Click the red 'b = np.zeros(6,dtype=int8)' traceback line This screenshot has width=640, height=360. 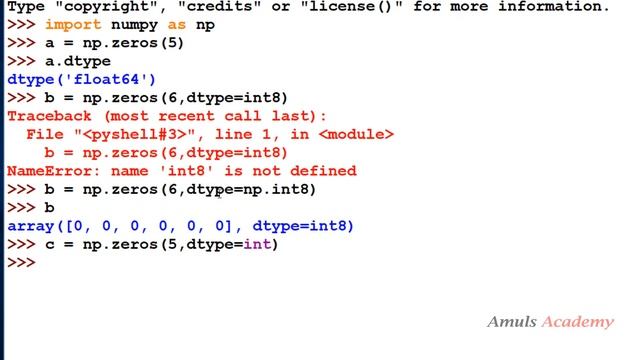(x=166, y=153)
